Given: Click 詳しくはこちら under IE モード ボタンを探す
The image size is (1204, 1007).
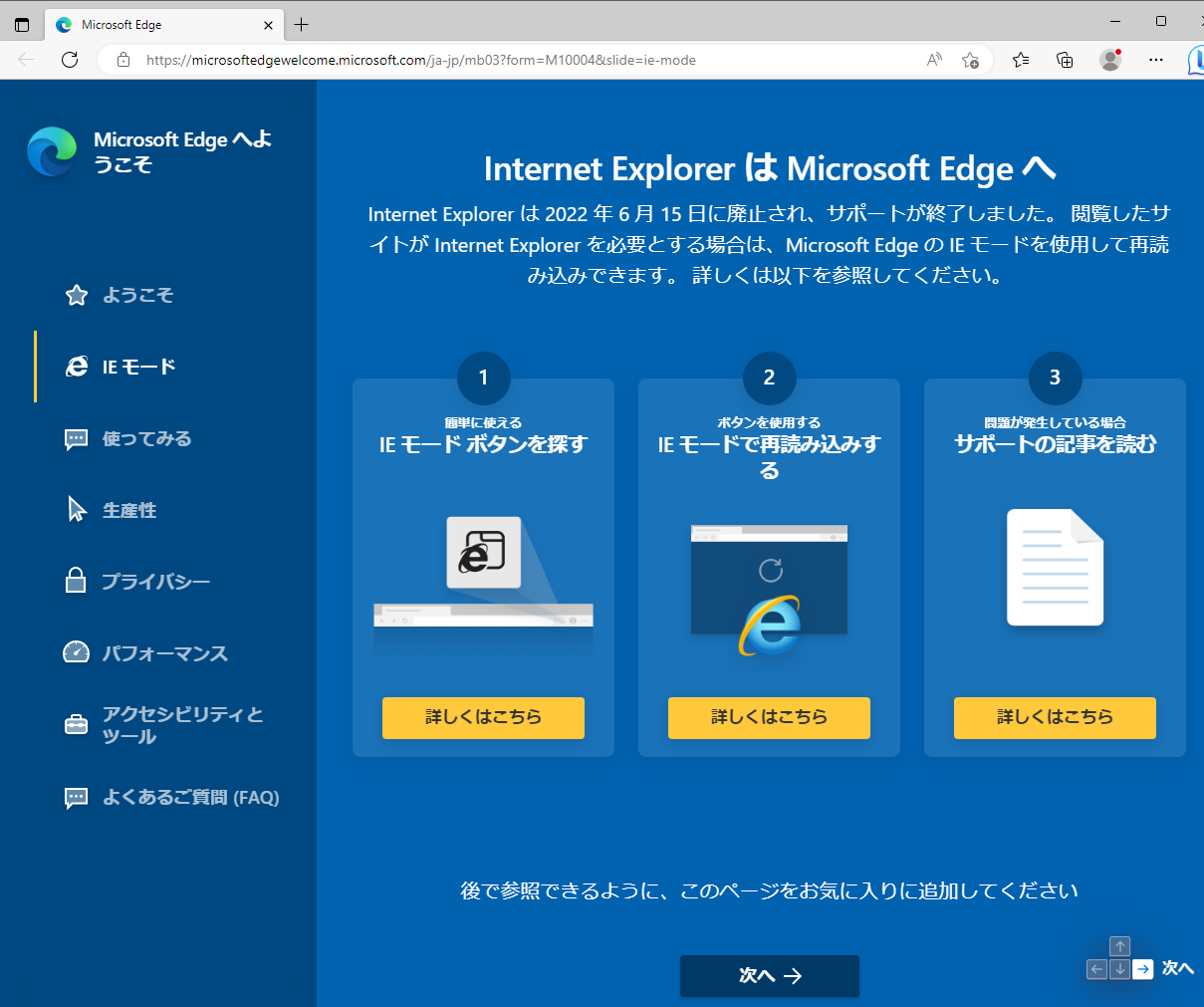Looking at the screenshot, I should coord(483,717).
